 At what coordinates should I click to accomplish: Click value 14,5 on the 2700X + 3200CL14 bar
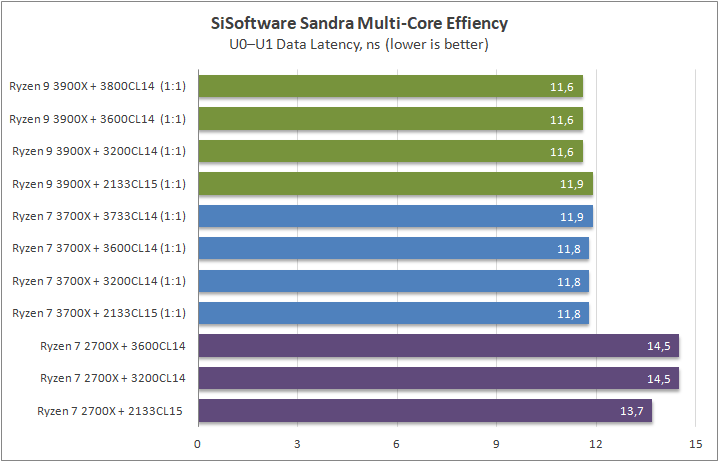pos(659,379)
